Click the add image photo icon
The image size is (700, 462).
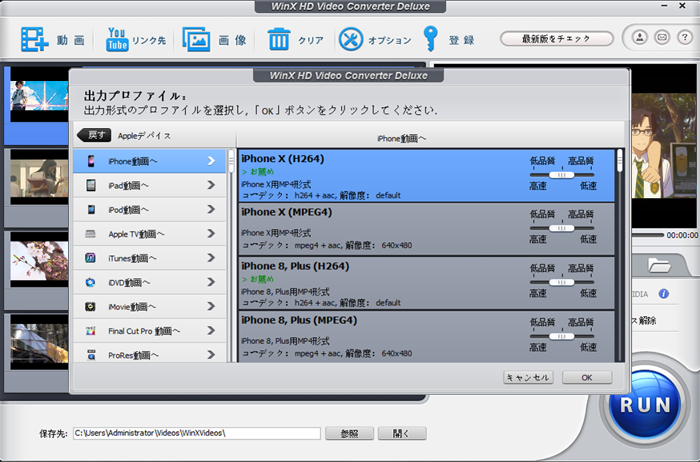[196, 40]
